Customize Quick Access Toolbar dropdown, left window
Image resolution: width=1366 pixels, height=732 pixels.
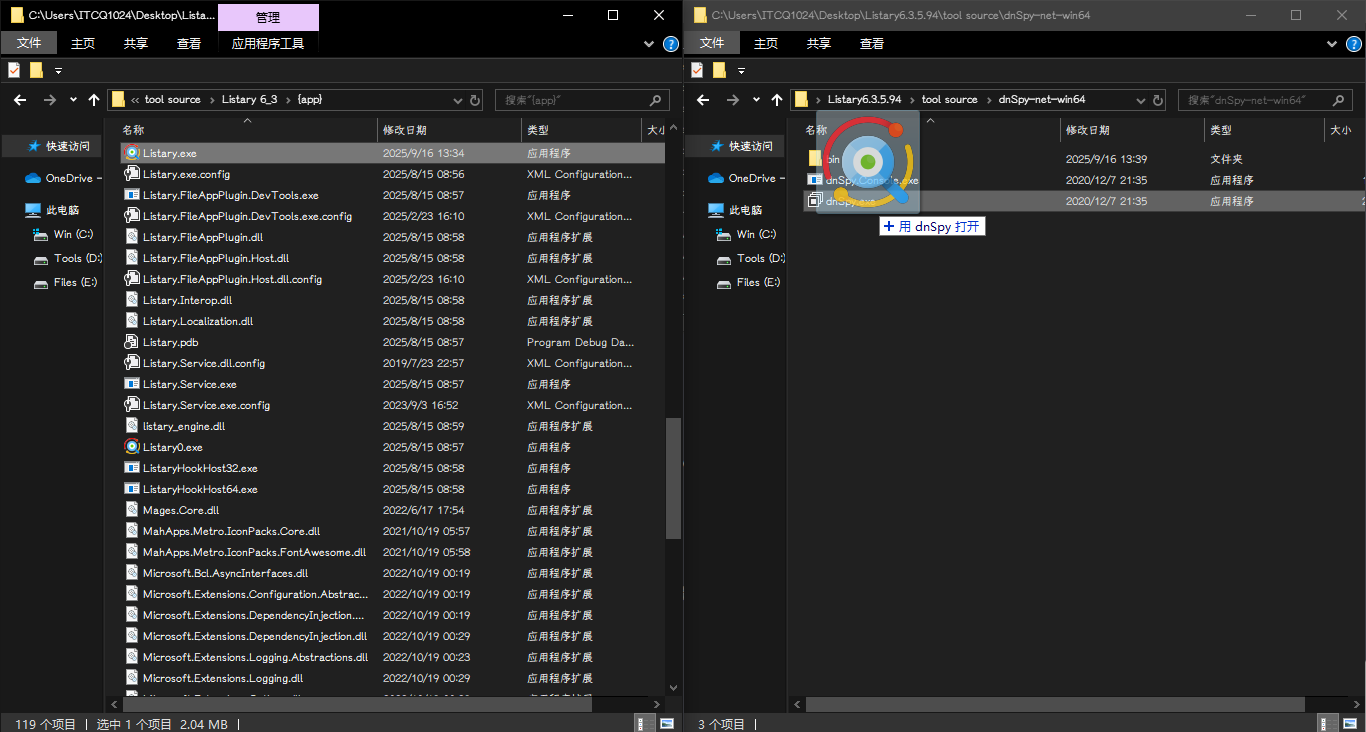(58, 70)
